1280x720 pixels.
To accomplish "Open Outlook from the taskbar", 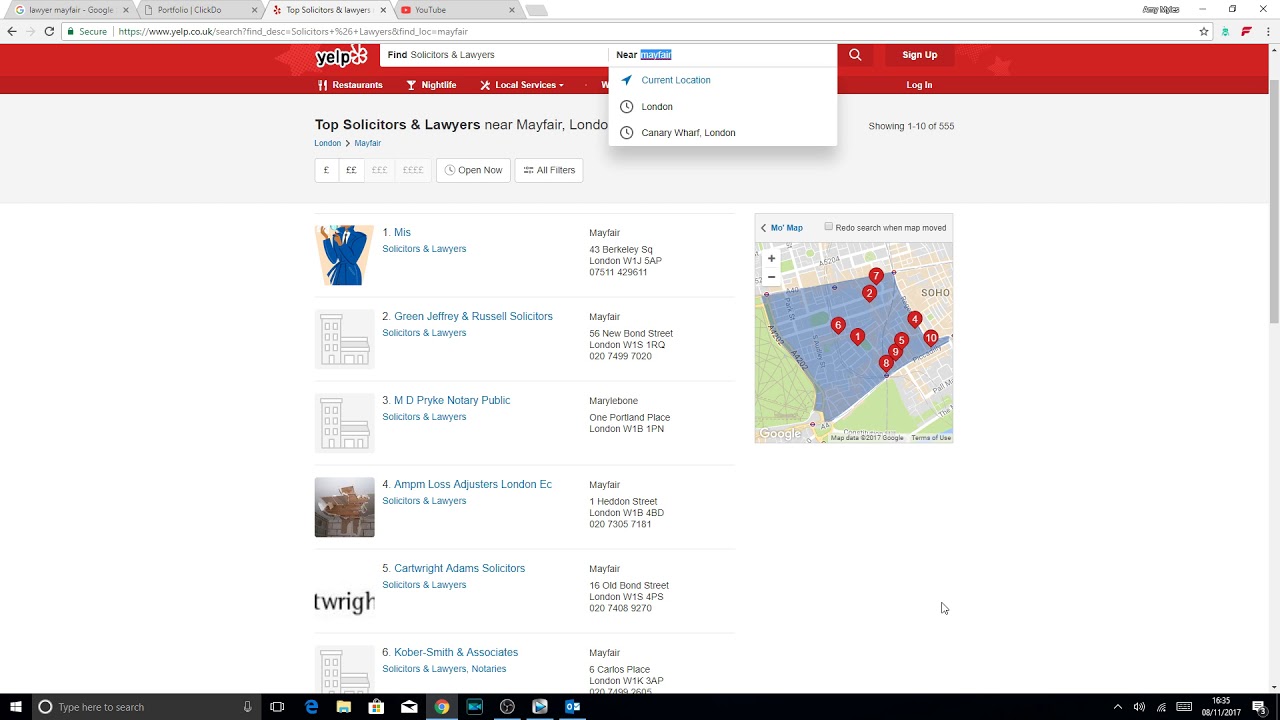I will pos(573,707).
